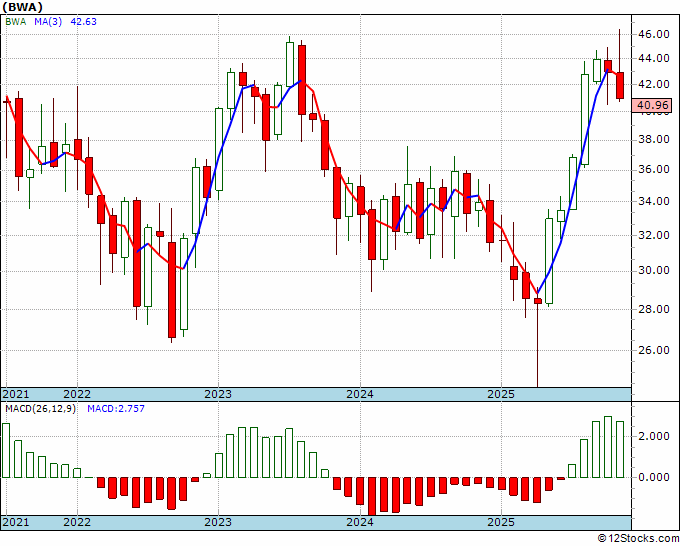This screenshot has width=680, height=546.
Task: Click the 38.00 price axis label
Action: 653,140
